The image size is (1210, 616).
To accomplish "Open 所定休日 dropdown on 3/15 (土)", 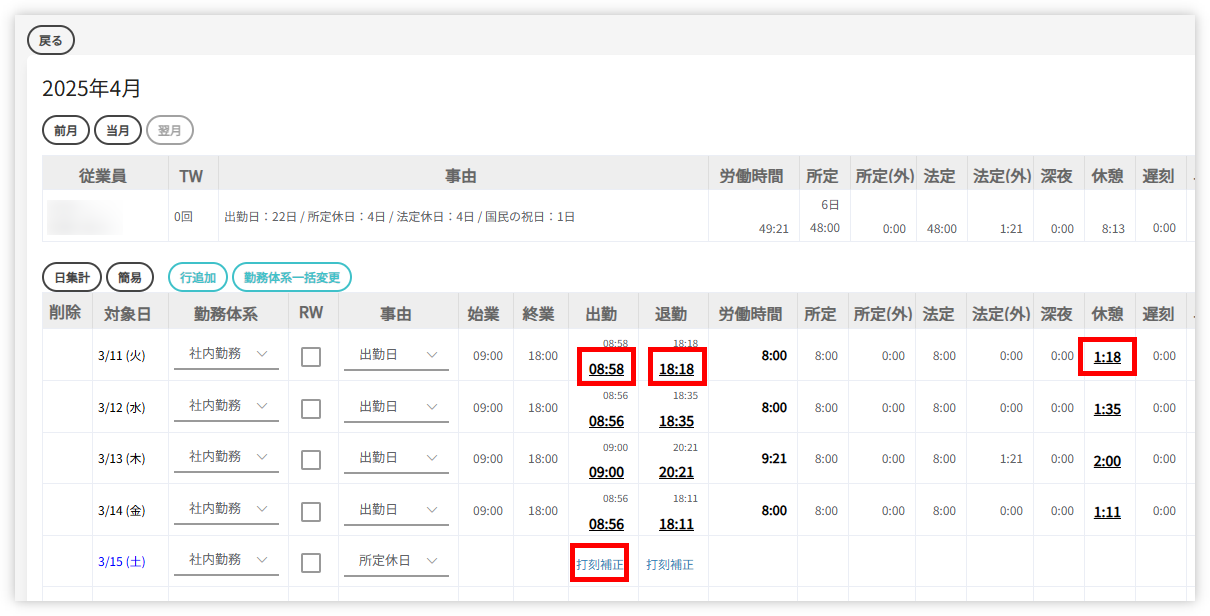I will pyautogui.click(x=396, y=560).
